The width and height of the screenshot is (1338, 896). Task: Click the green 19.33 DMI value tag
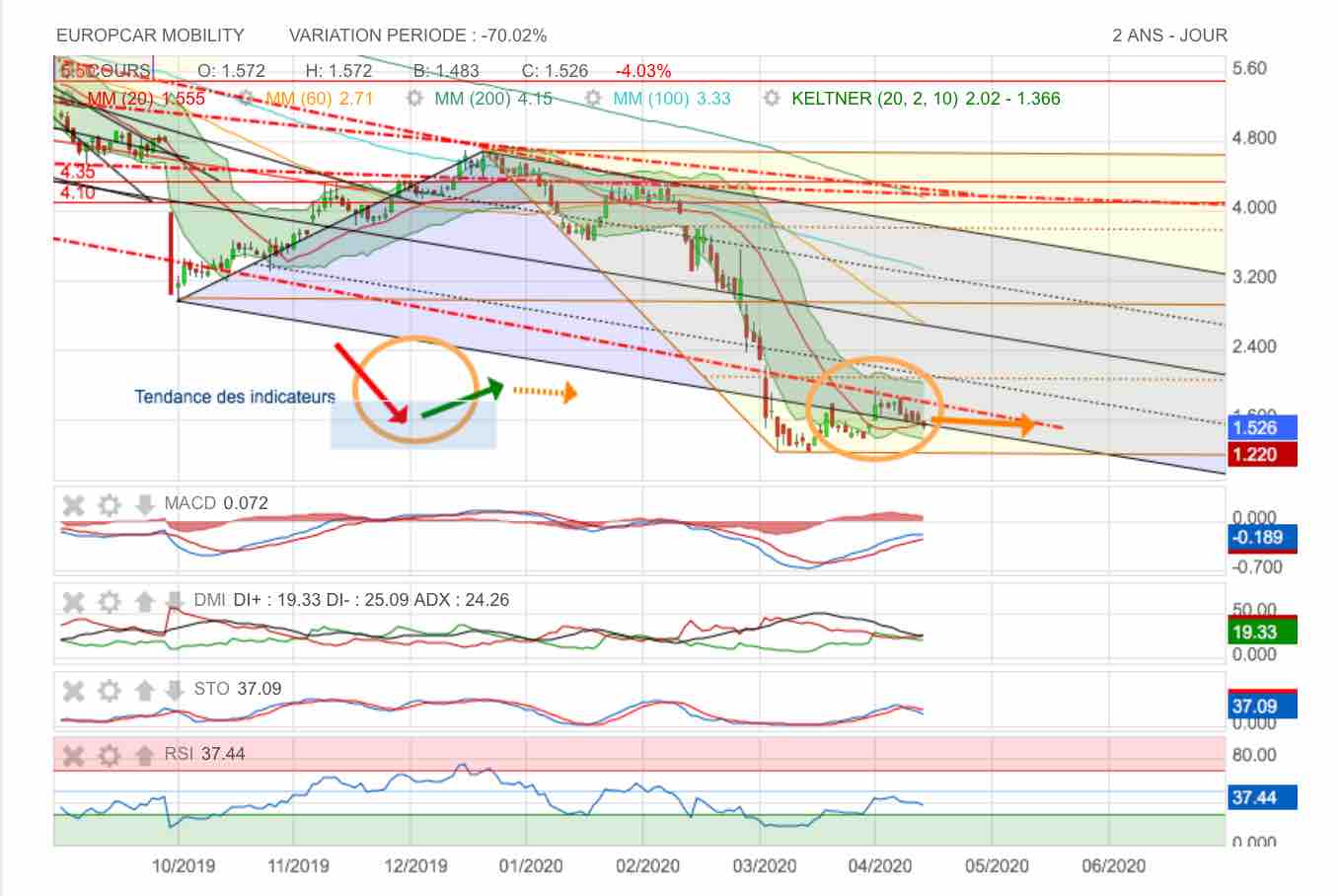pyautogui.click(x=1262, y=632)
